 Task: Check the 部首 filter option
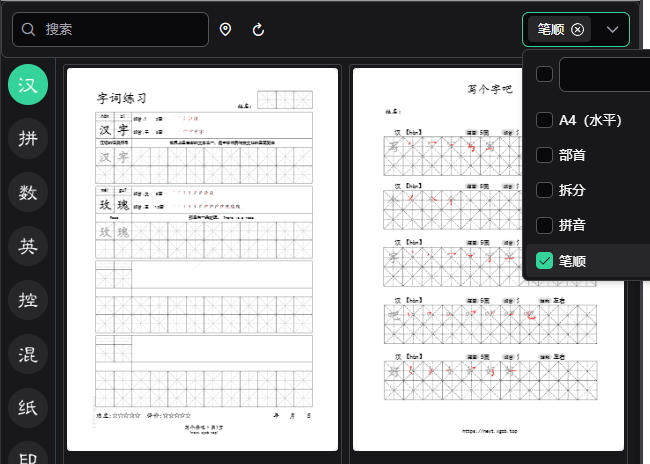[x=544, y=155]
